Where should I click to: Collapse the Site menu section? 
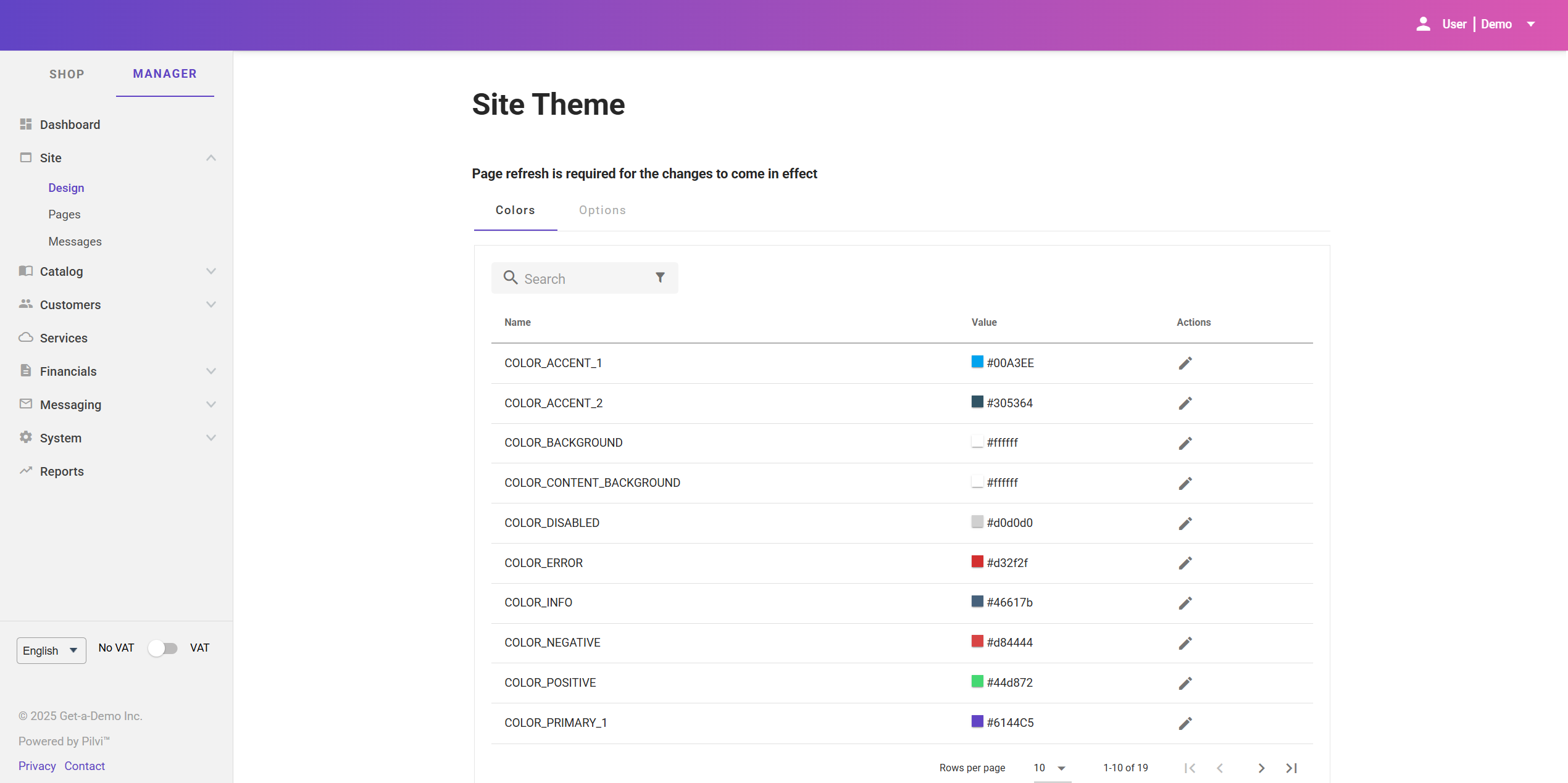[211, 158]
